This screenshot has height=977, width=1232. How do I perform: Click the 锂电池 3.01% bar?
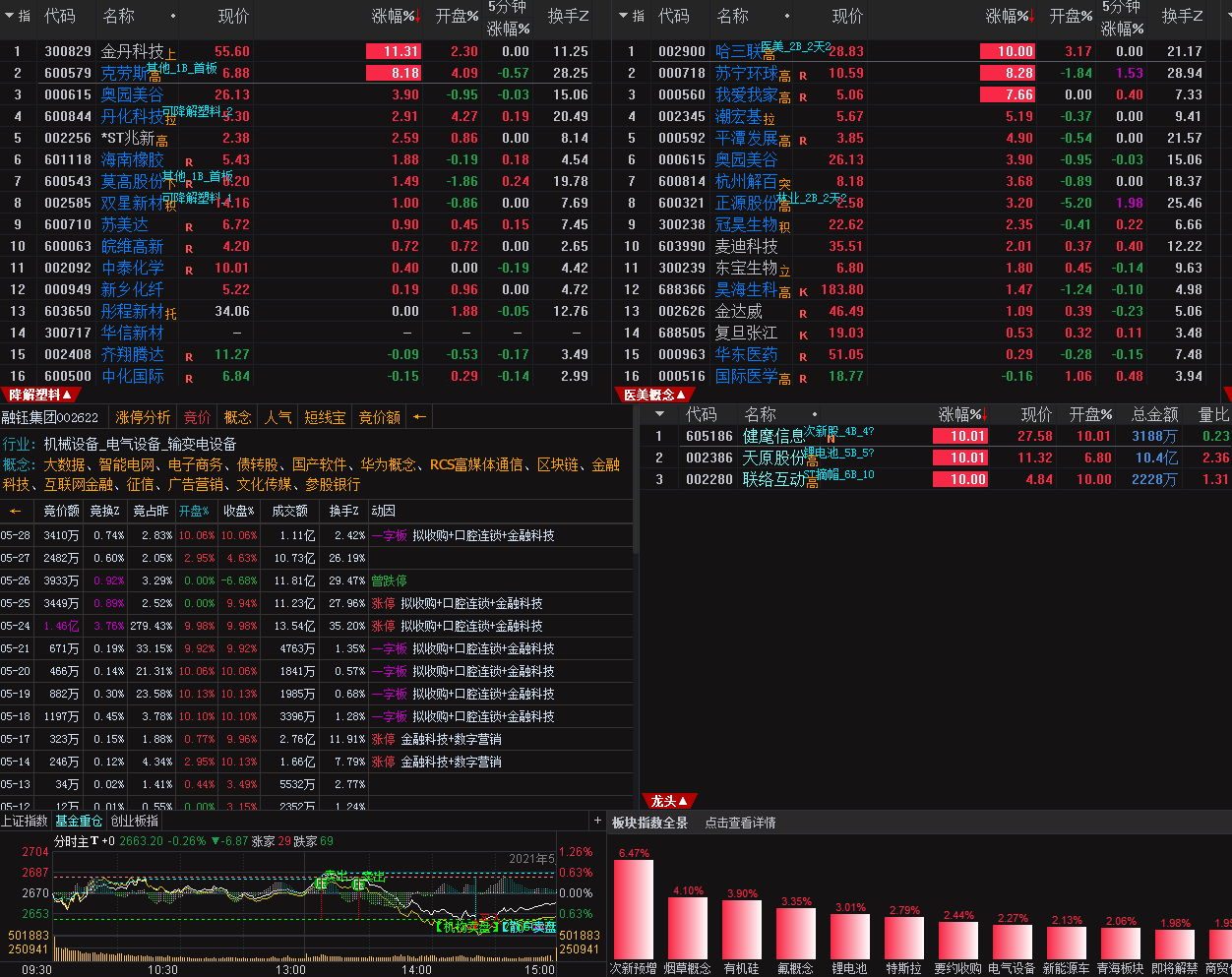[x=850, y=938]
